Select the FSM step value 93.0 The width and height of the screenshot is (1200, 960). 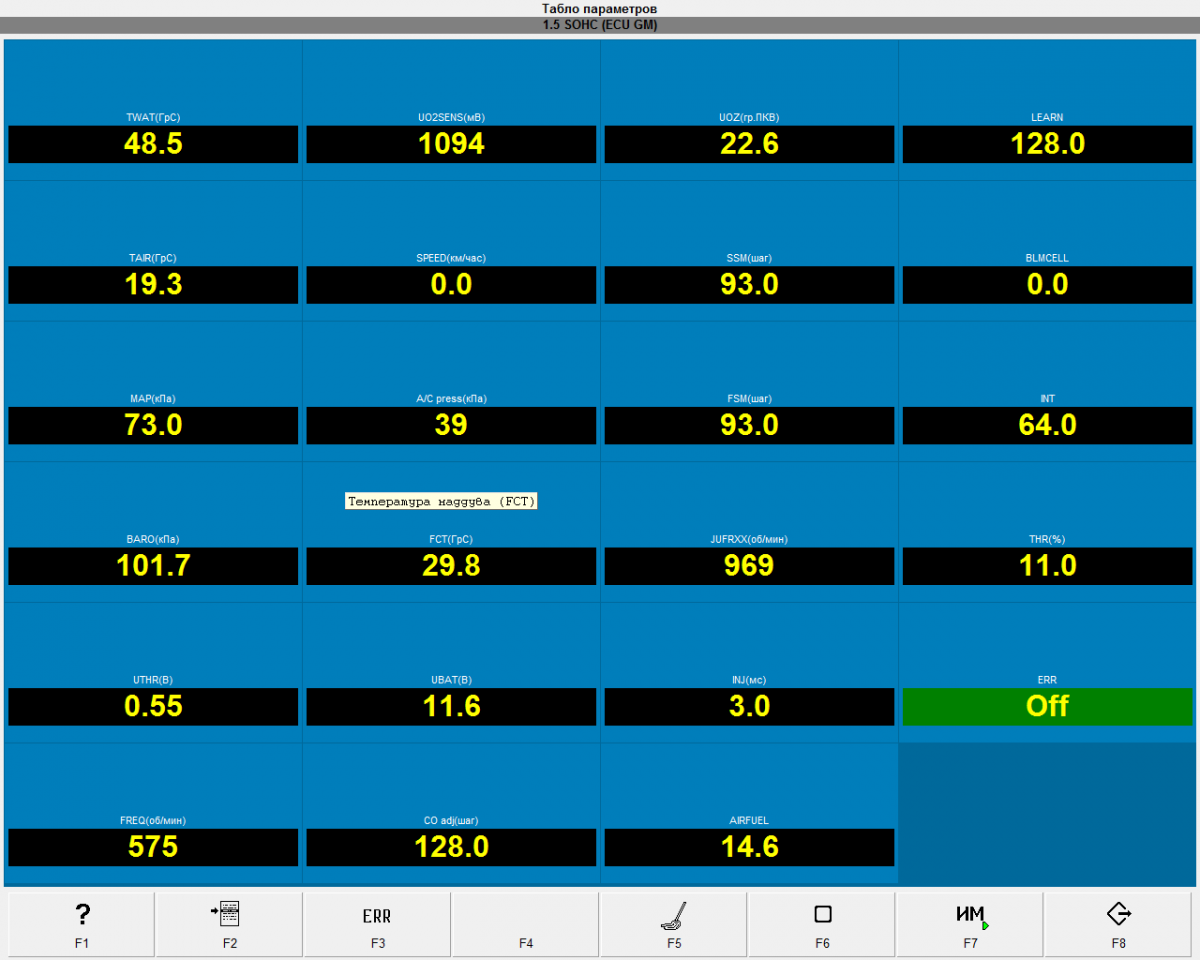(x=749, y=425)
